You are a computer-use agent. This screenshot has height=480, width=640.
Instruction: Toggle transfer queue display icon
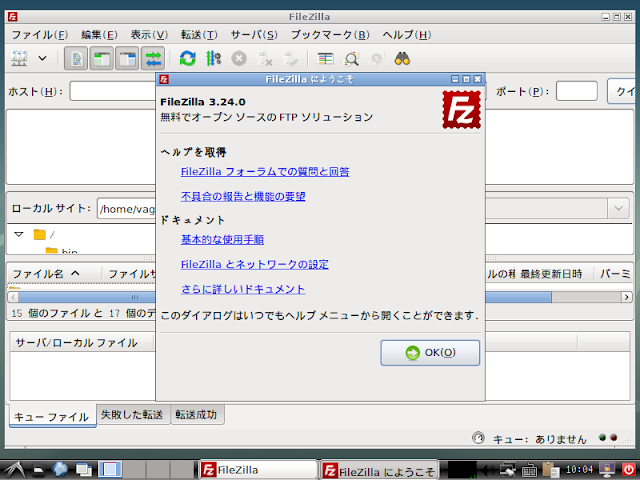(153, 59)
